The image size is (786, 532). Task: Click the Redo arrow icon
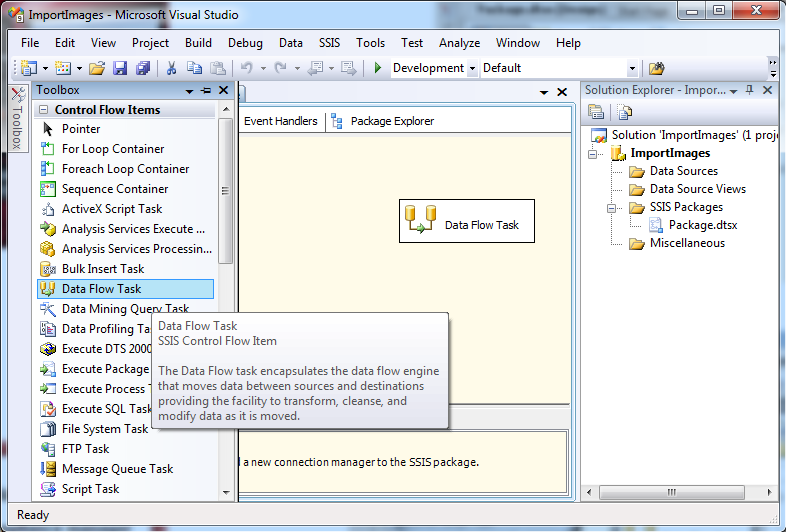coord(280,68)
